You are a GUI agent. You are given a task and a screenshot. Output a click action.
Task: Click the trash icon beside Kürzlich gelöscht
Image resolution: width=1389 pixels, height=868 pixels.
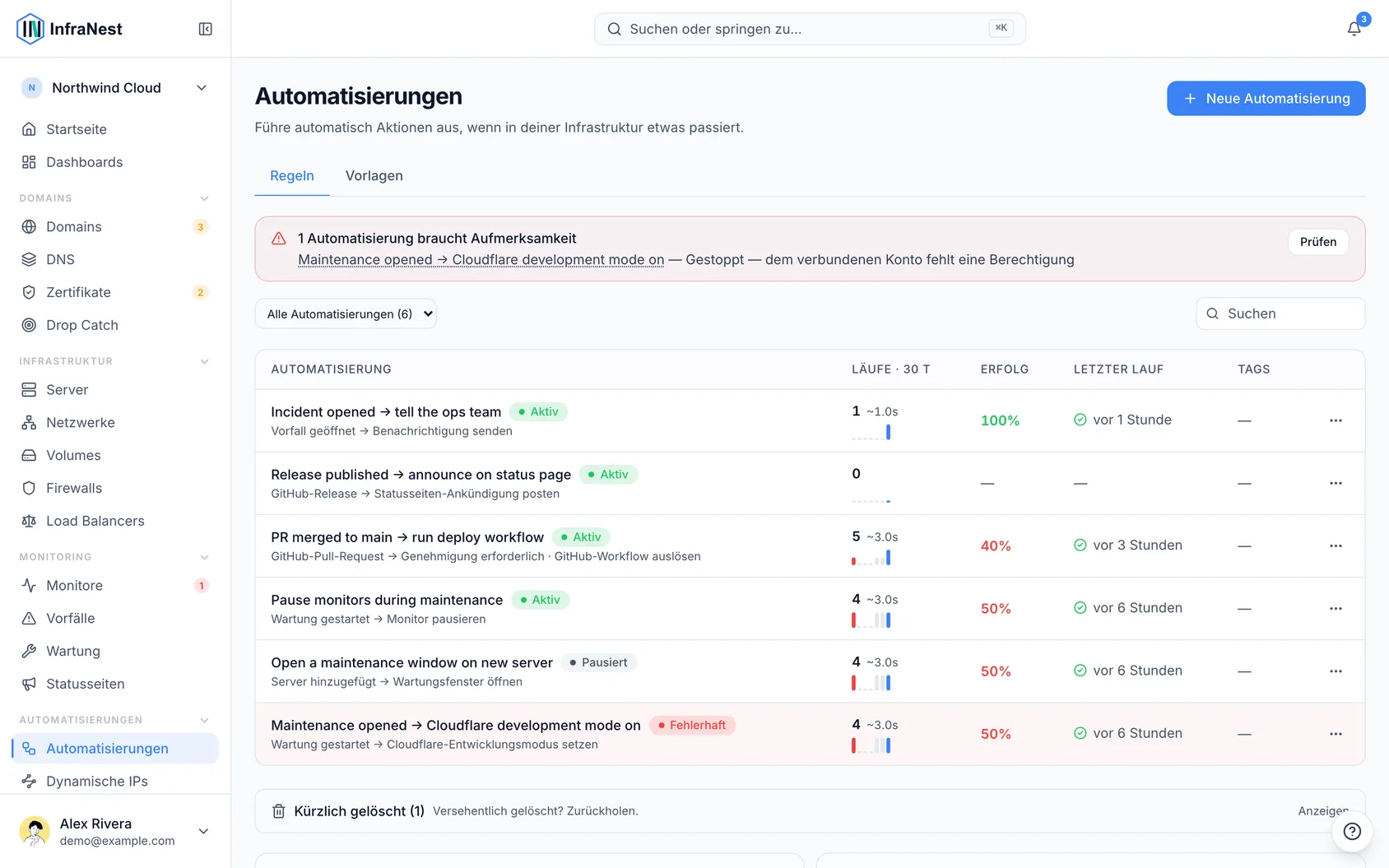(x=279, y=811)
